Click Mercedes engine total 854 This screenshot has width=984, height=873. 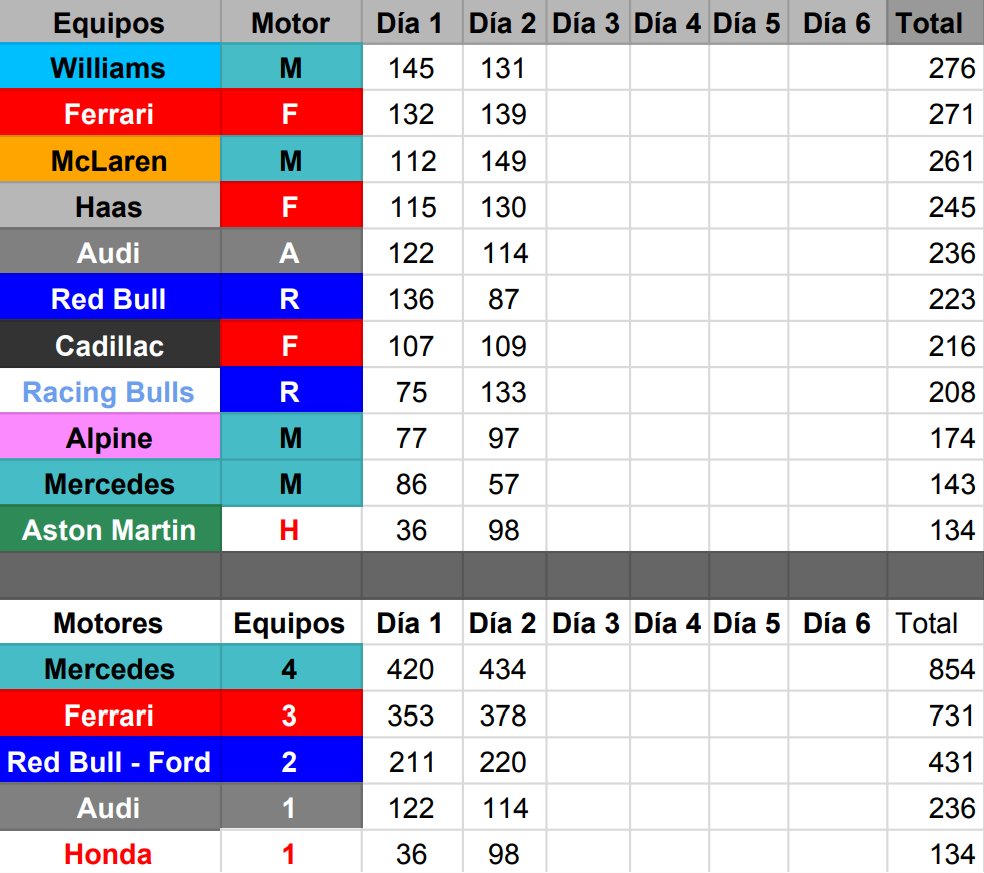point(935,668)
